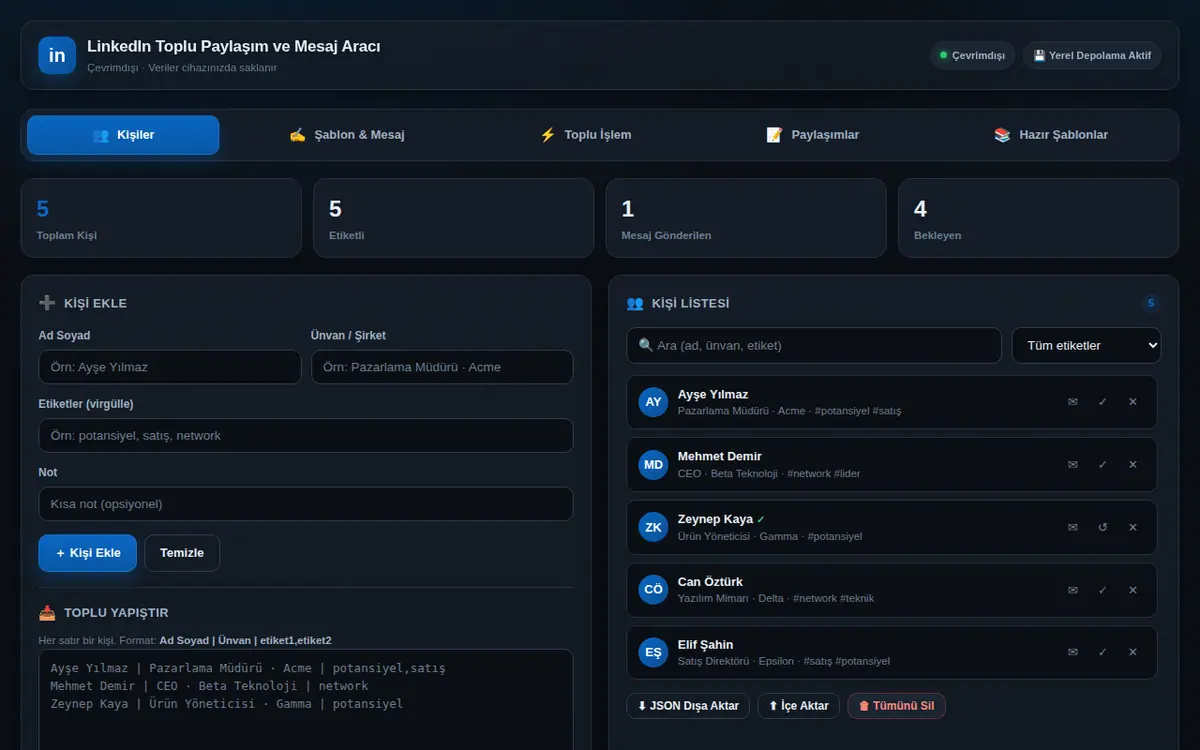
Task: Open message envelope for Mehmet Demir
Action: [x=1073, y=465]
